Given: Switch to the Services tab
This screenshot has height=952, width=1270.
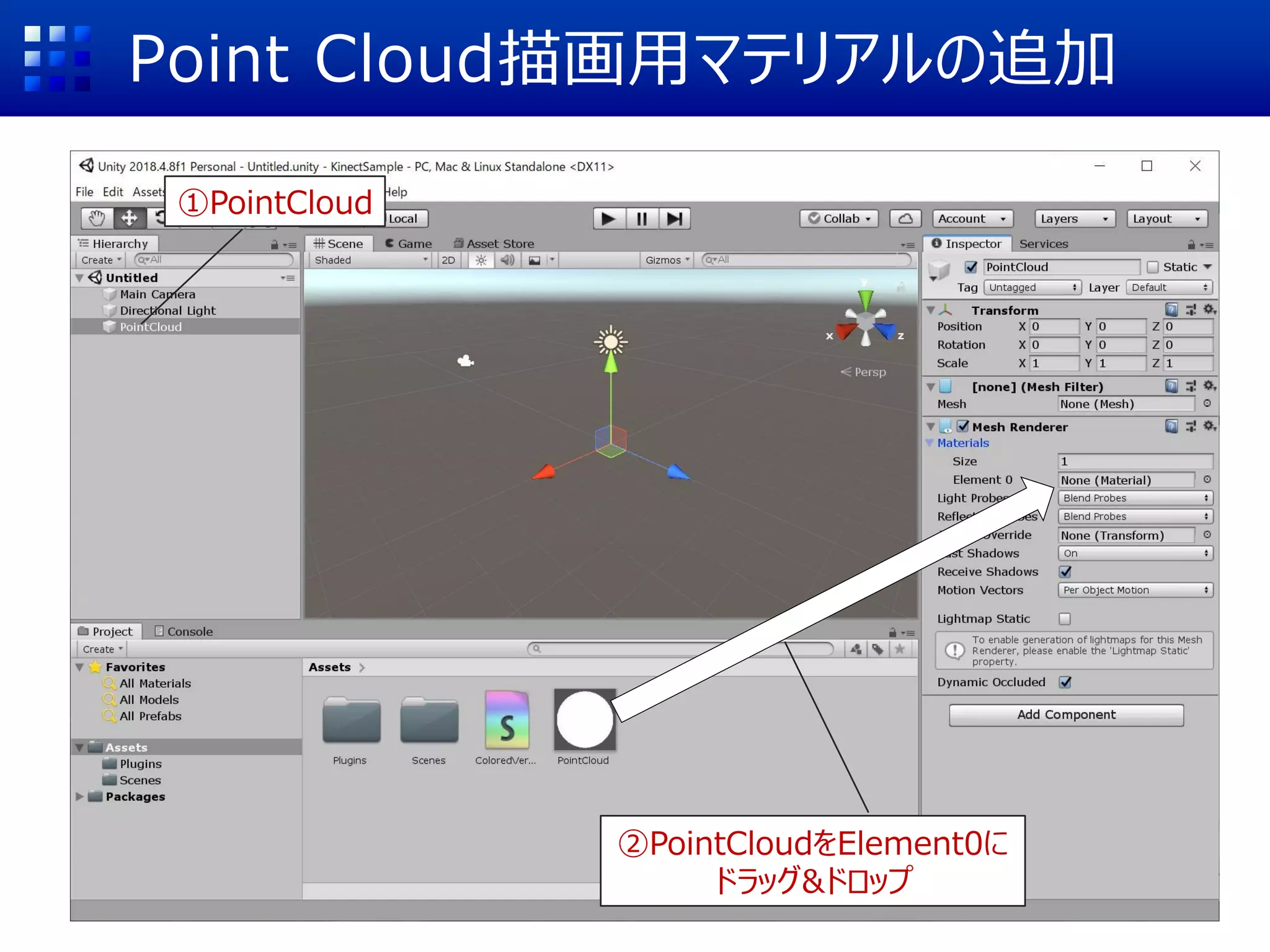Looking at the screenshot, I should pos(1044,244).
